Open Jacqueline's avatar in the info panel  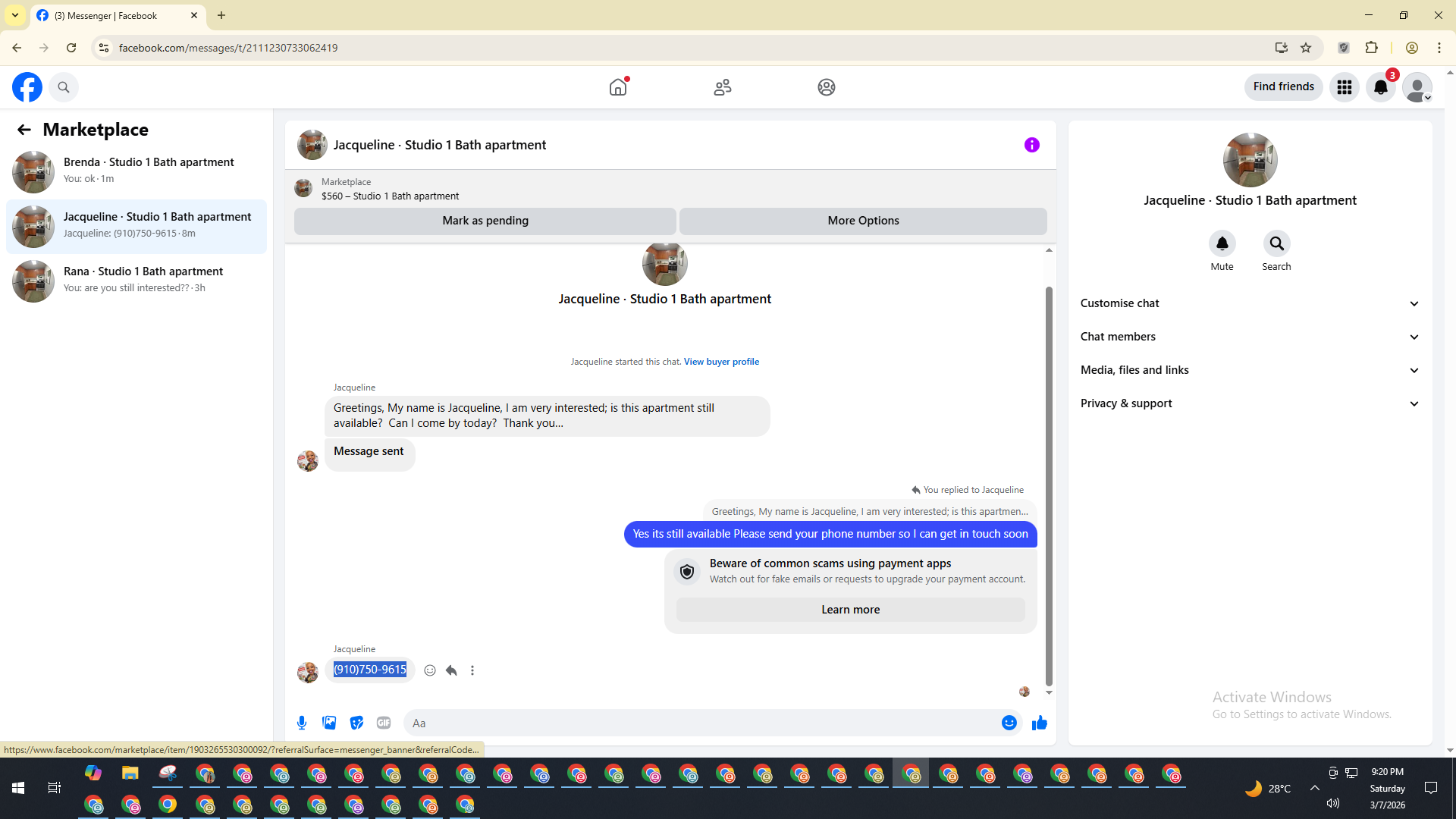click(x=1250, y=160)
